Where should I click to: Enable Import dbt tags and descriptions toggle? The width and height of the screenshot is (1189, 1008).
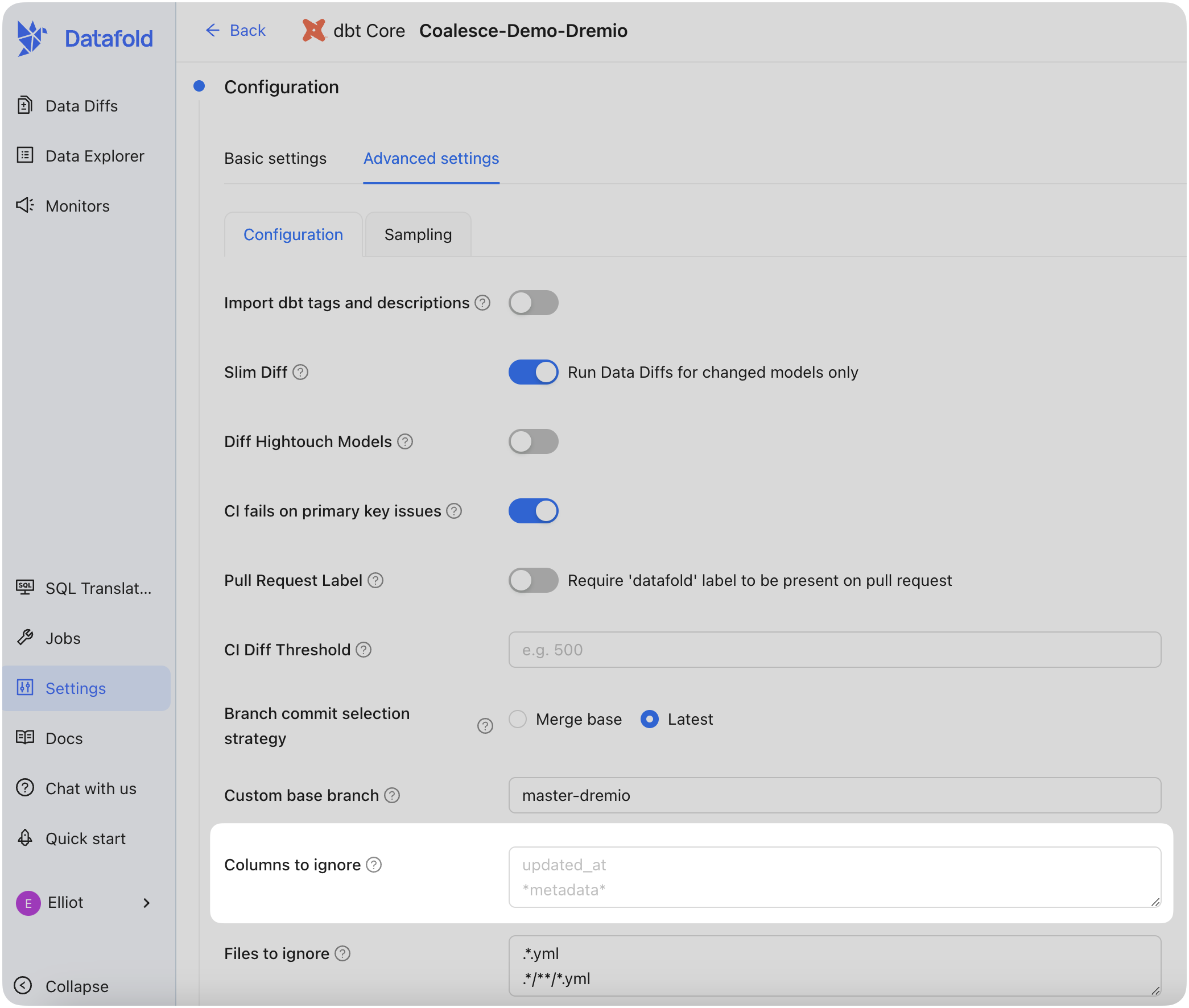(534, 303)
